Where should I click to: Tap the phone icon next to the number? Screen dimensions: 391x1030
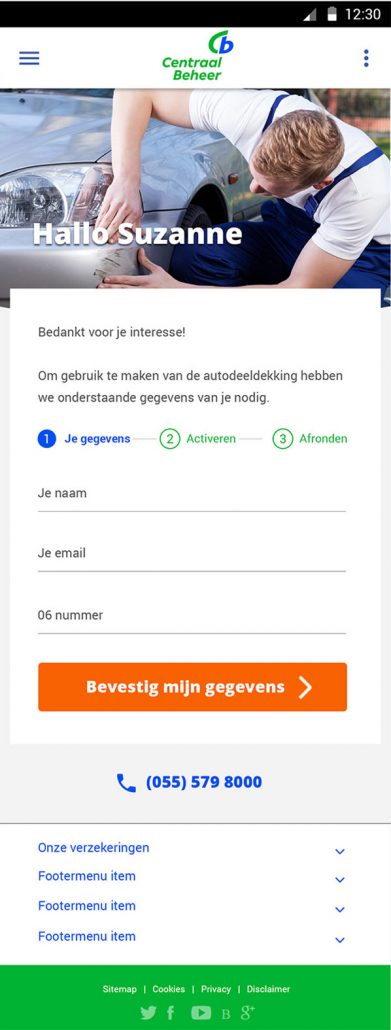pos(126,782)
